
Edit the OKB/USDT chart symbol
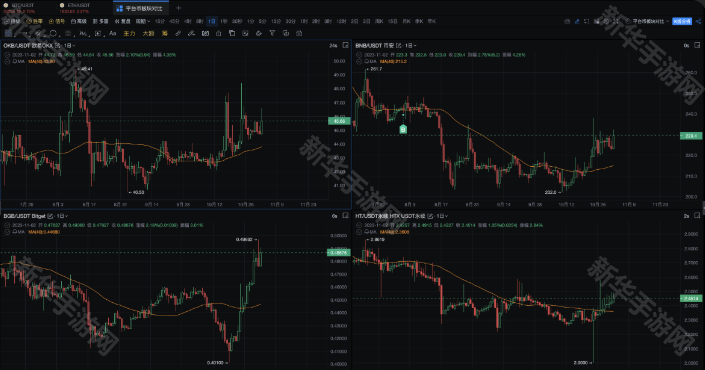tap(58, 45)
